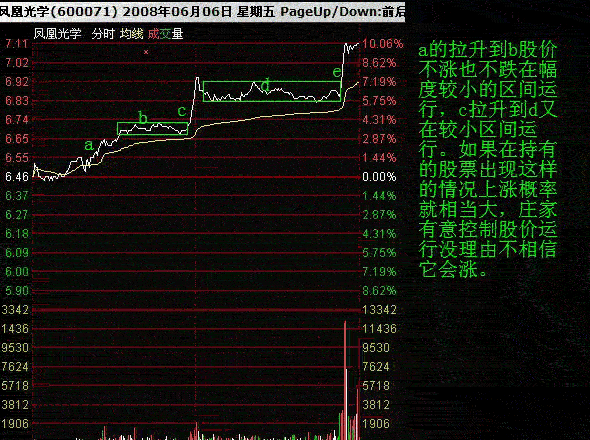This screenshot has width=590, height=440.
Task: Click the 6.46 opening price label
Action: click(17, 177)
